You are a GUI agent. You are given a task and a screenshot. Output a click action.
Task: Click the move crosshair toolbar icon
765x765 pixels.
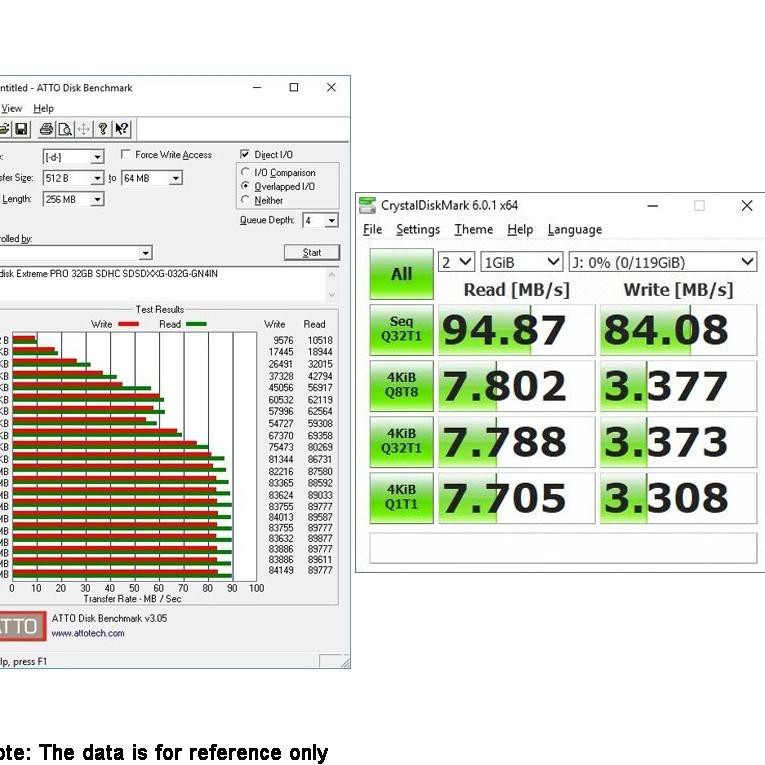click(84, 129)
